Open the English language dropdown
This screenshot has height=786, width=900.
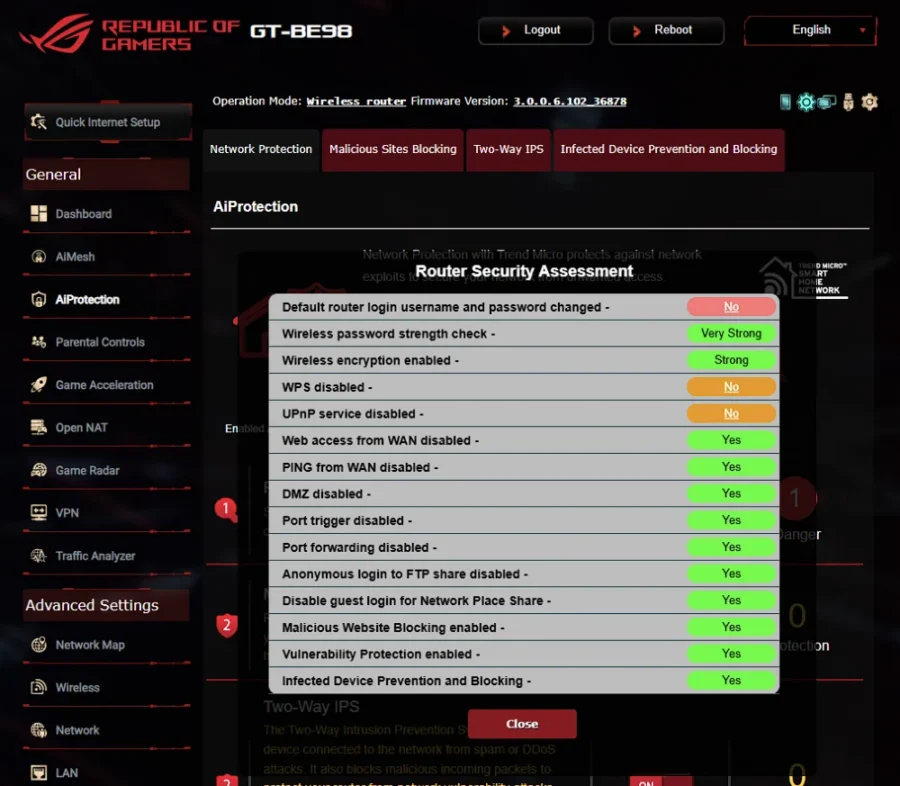pyautogui.click(x=810, y=30)
